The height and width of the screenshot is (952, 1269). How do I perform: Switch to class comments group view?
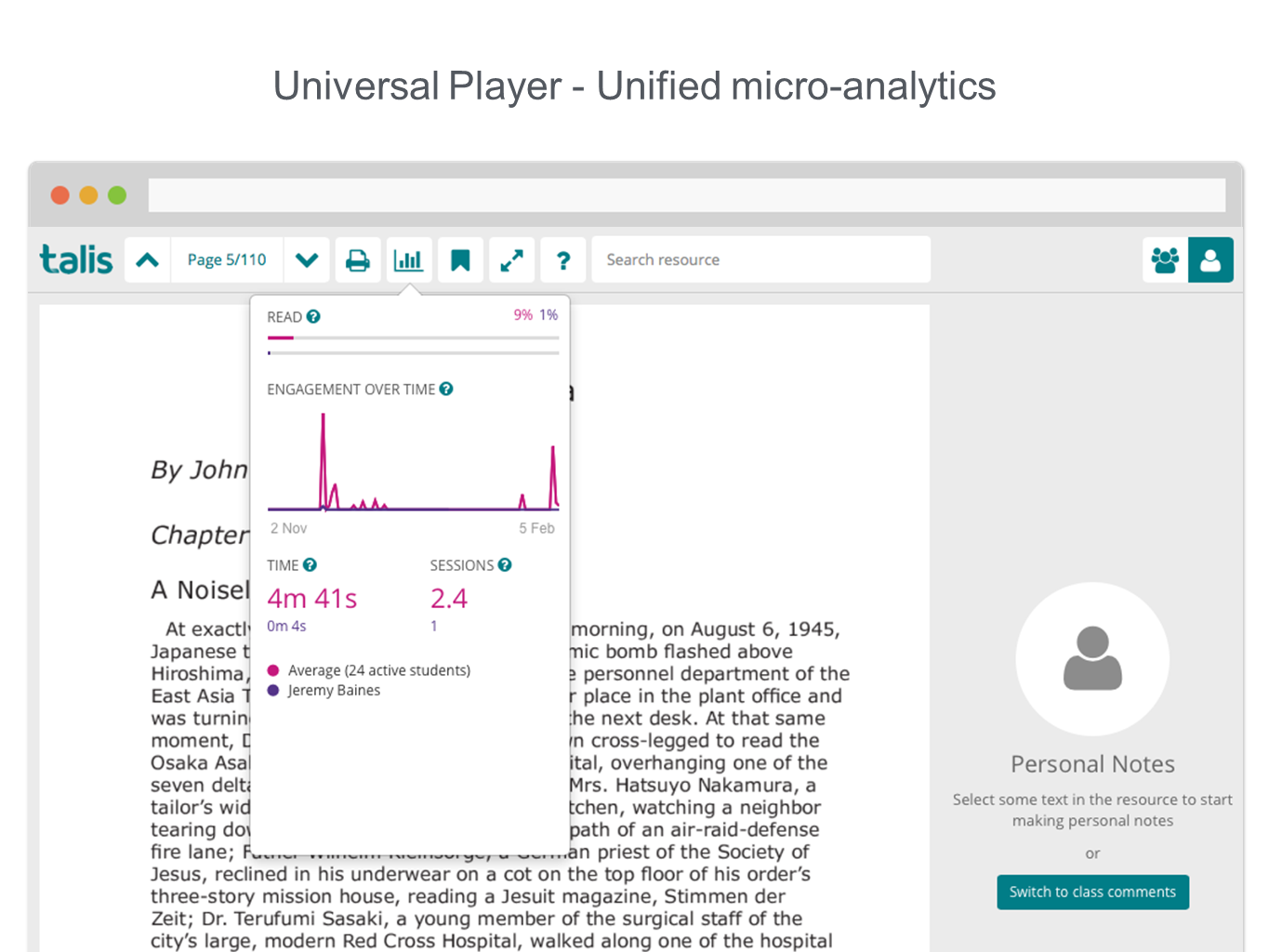tap(1165, 260)
